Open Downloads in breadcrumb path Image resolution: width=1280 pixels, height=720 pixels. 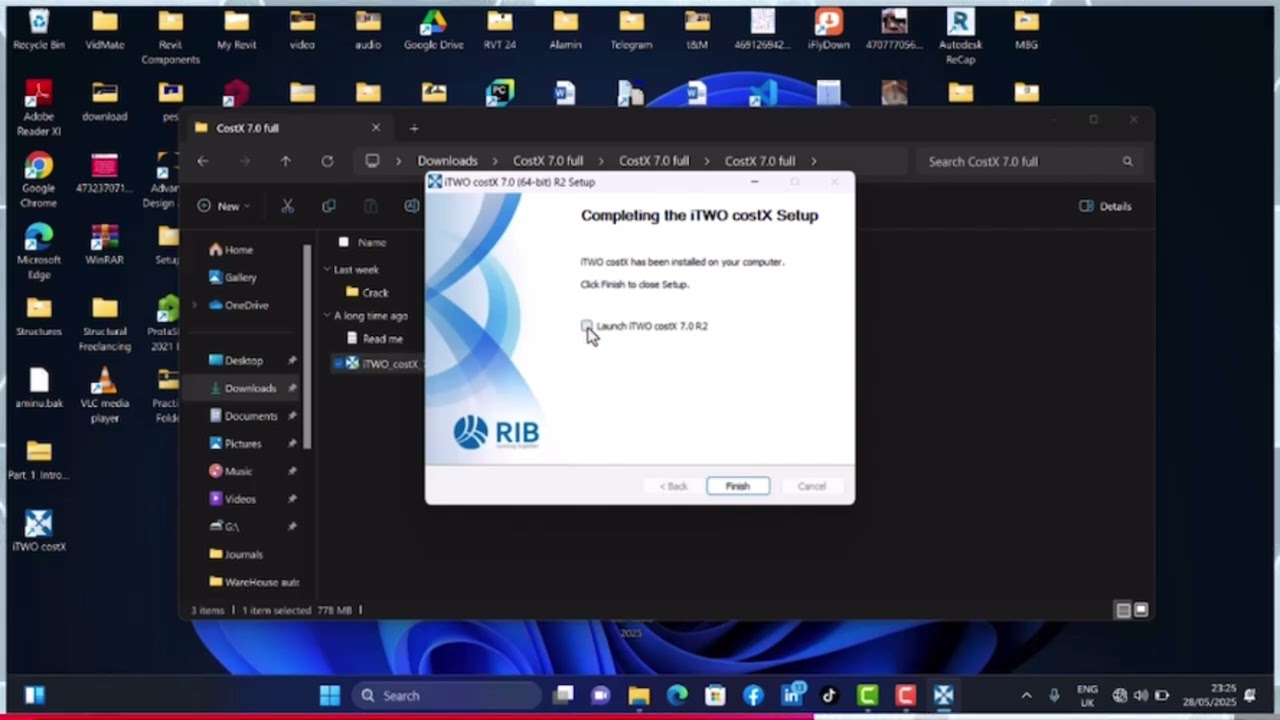(447, 161)
